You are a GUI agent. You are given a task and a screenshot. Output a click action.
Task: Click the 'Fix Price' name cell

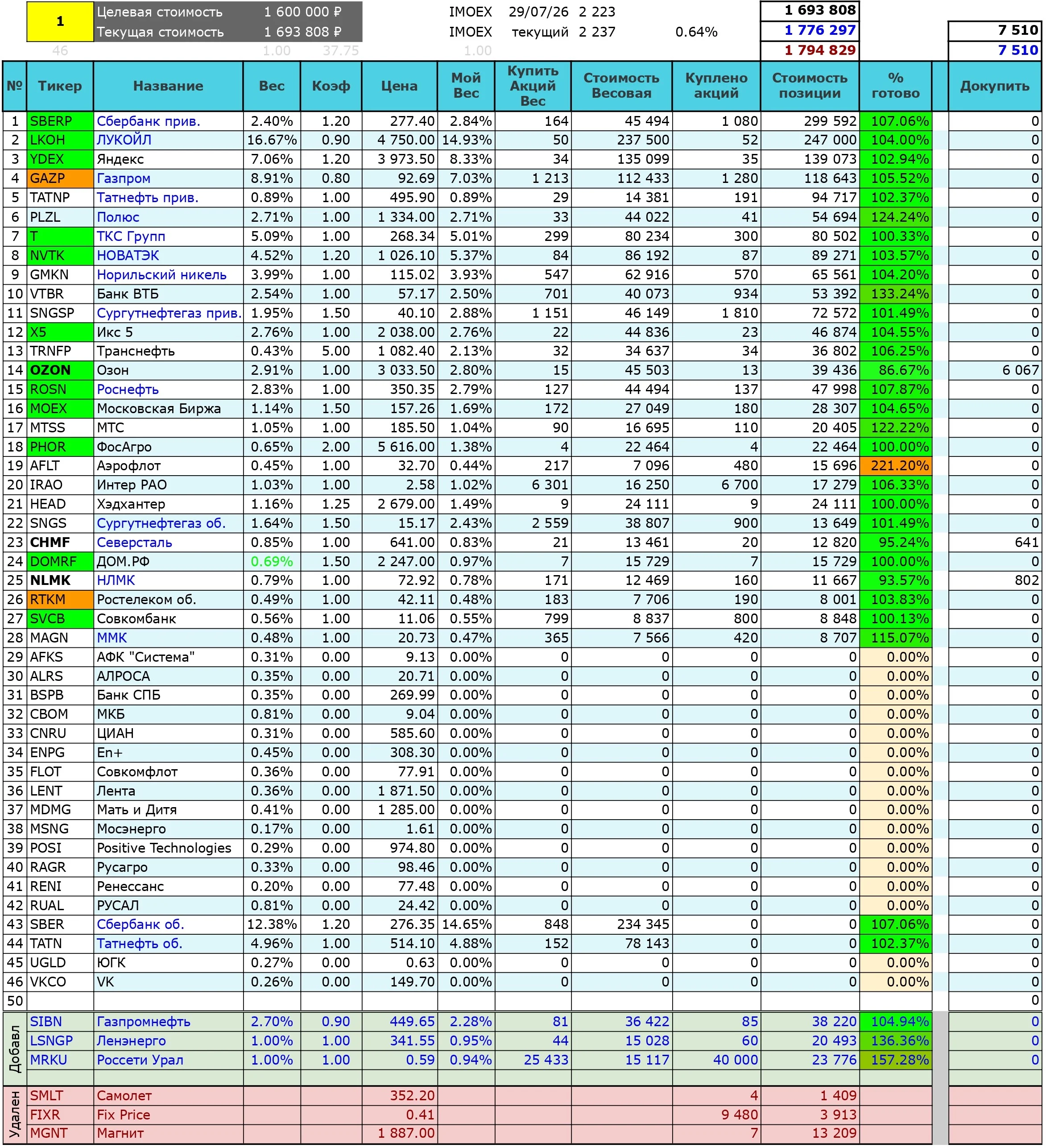point(168,1115)
